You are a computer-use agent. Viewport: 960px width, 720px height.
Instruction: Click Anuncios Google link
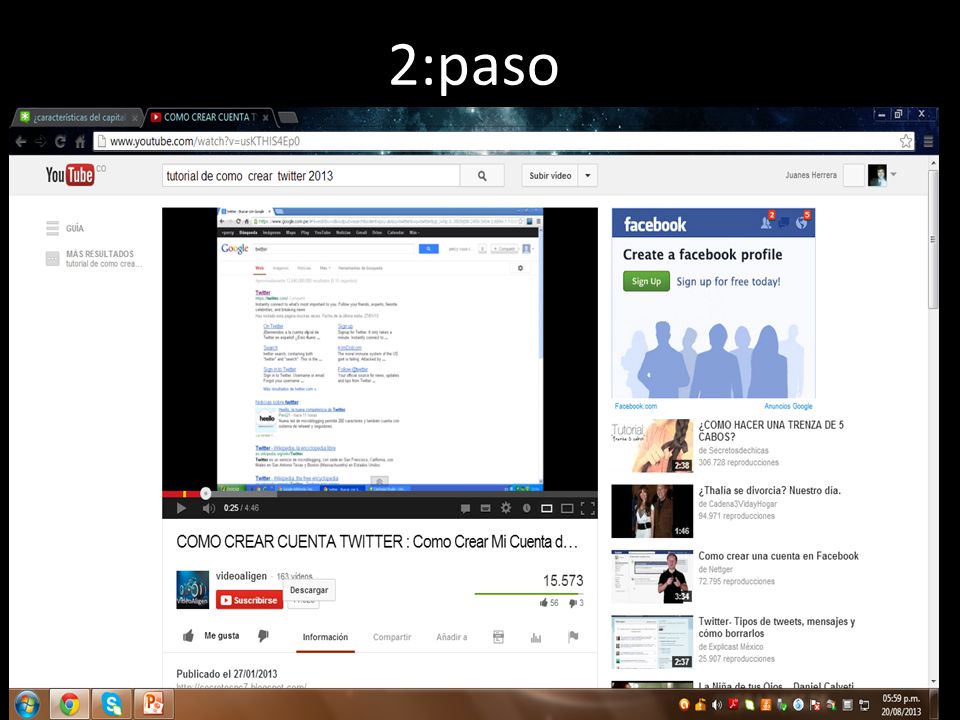tap(788, 406)
